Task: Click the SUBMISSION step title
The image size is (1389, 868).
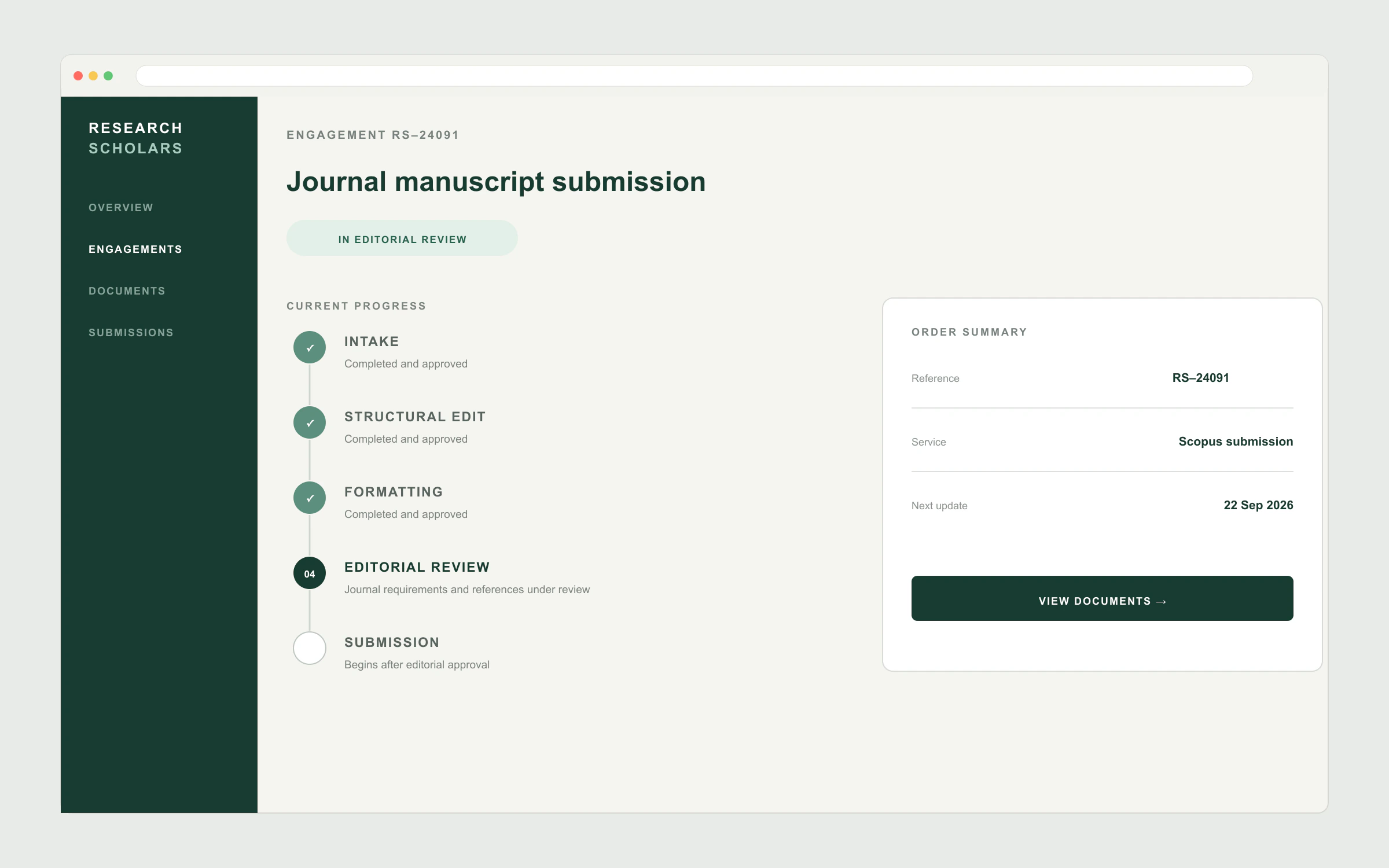Action: point(392,642)
